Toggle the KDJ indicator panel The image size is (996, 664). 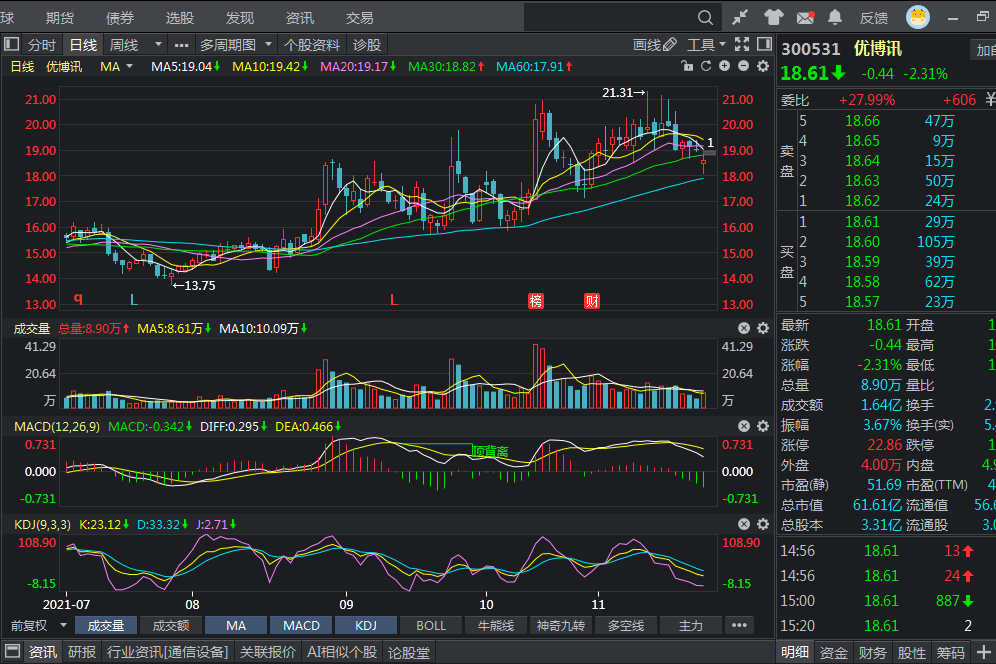click(x=366, y=625)
